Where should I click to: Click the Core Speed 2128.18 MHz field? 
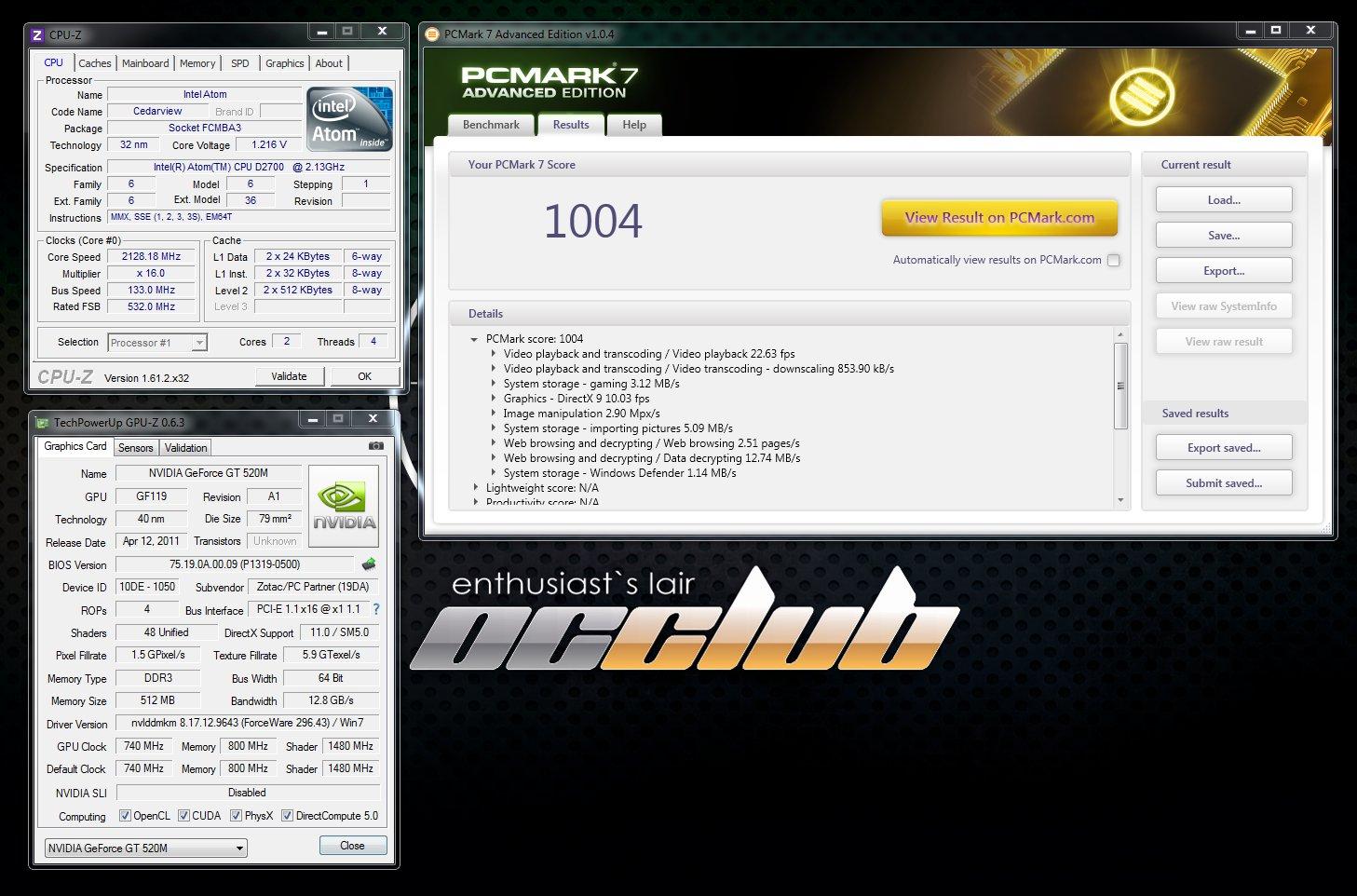[152, 256]
